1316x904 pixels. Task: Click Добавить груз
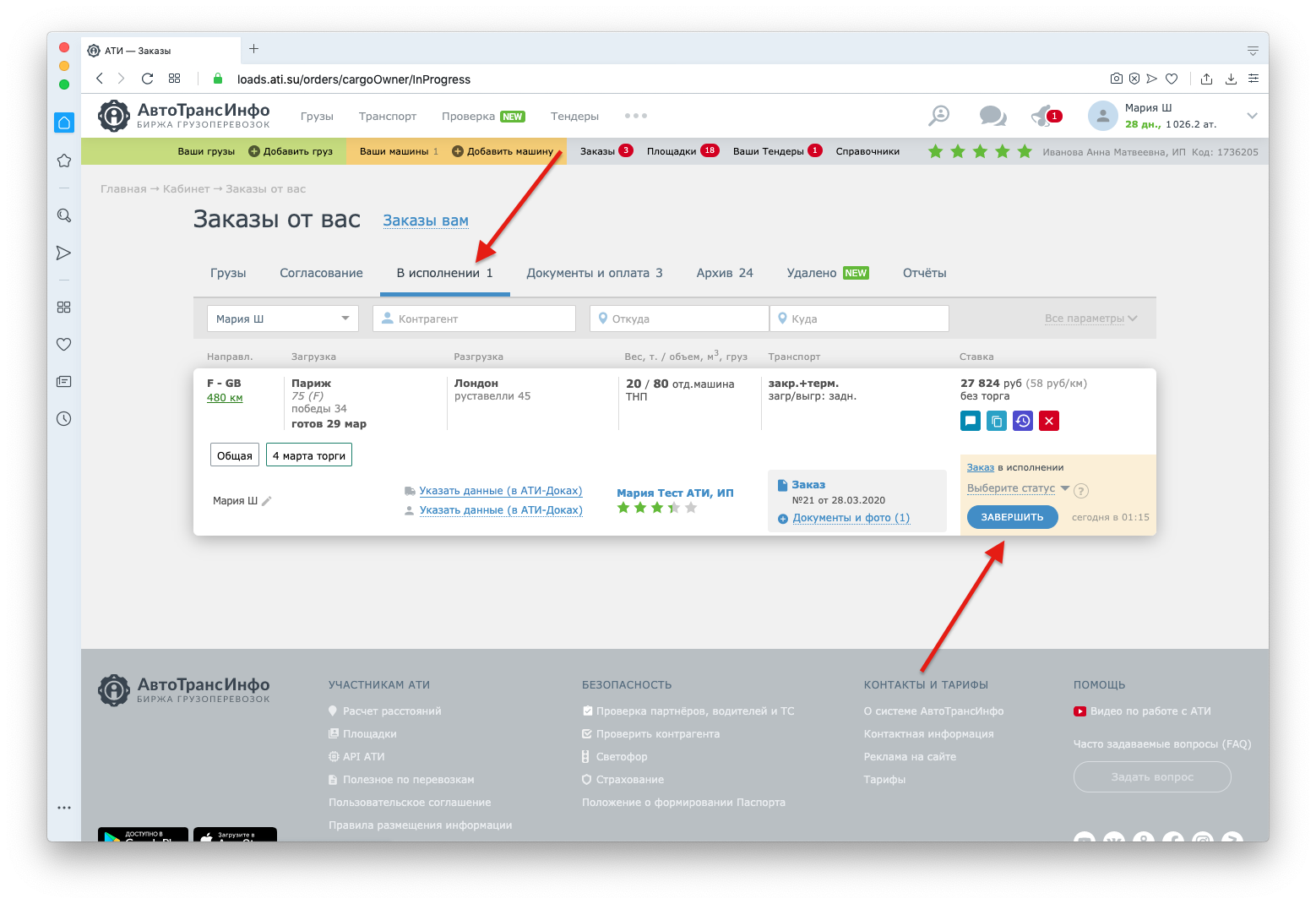click(291, 151)
